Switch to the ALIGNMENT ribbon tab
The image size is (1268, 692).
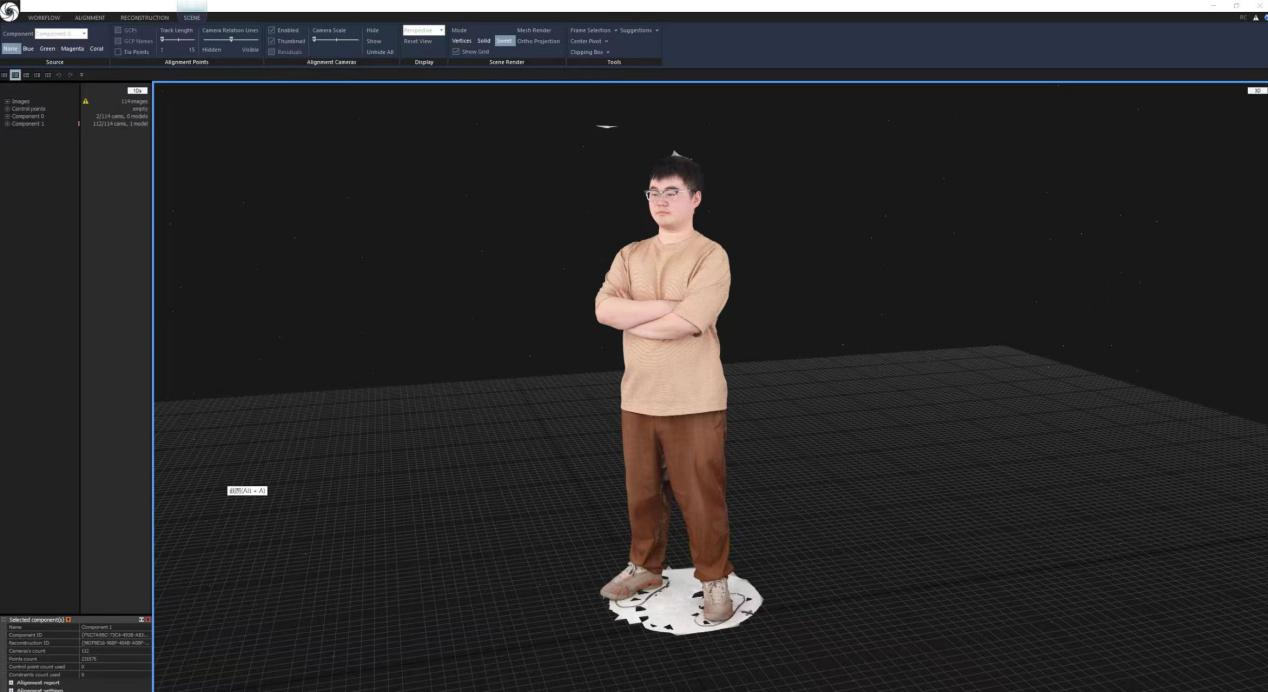point(89,17)
